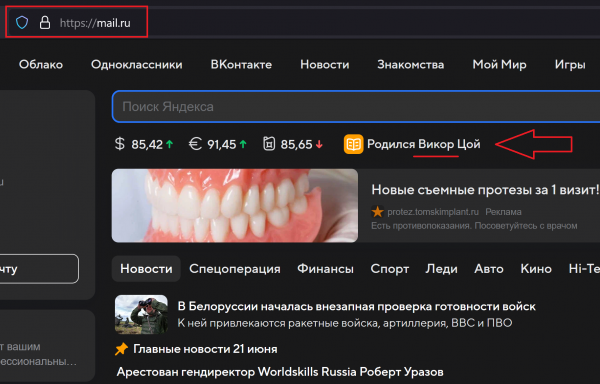Open the Родился Викор Цой fact
Screen dimensions: 600x384
424,144
